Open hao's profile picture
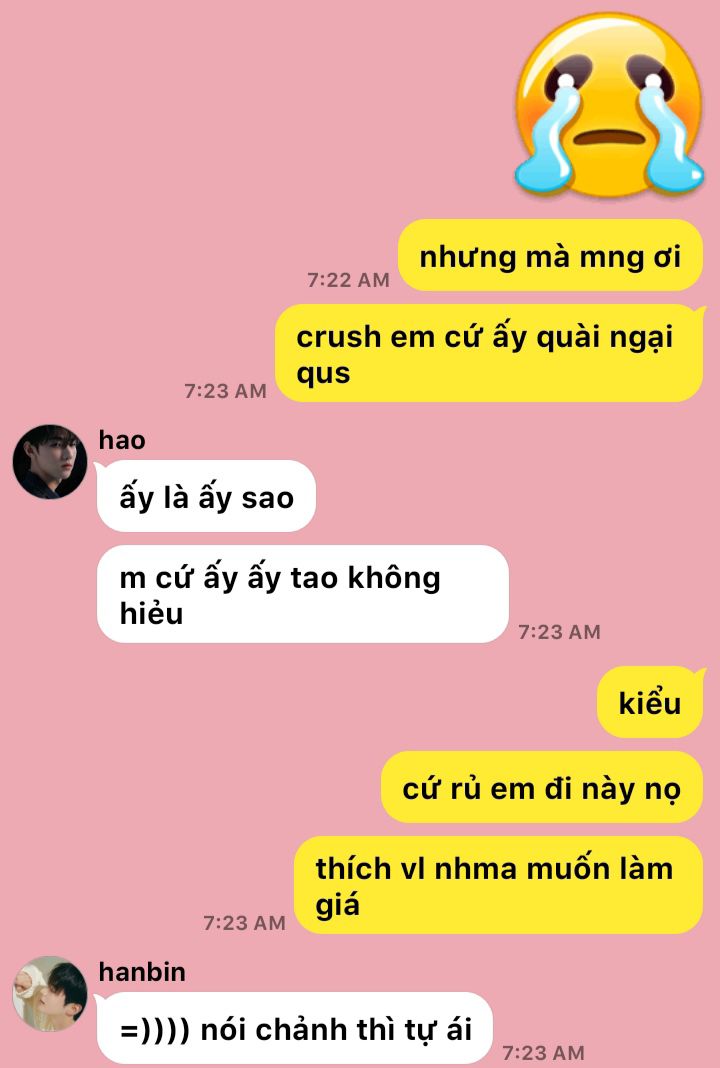The width and height of the screenshot is (720, 1068). [50, 462]
